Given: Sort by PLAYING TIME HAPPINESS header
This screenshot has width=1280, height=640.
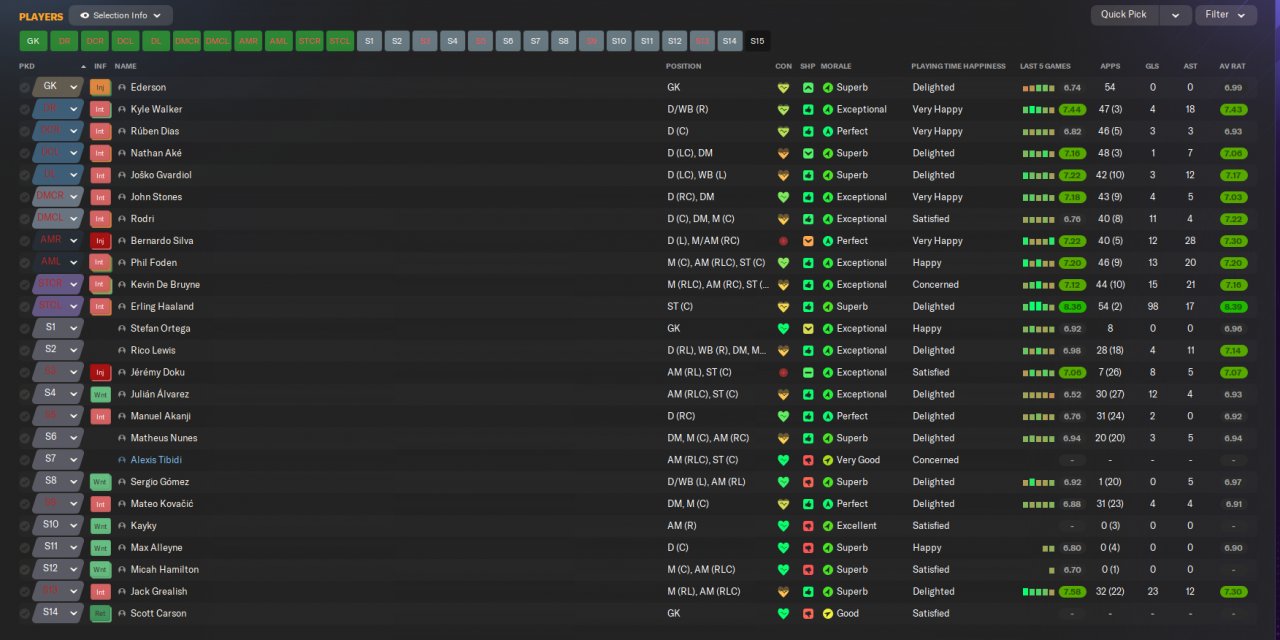Looking at the screenshot, I should point(958,66).
